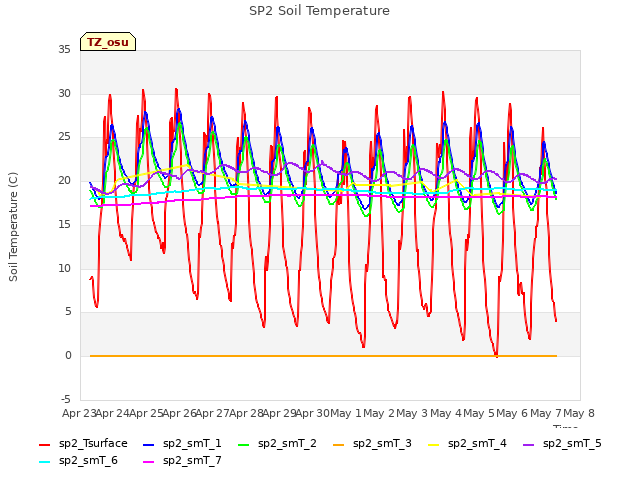Click the blue sp2_smT_1 legend swatch
Image resolution: width=640 pixels, height=480 pixels.
pyautogui.click(x=149, y=444)
